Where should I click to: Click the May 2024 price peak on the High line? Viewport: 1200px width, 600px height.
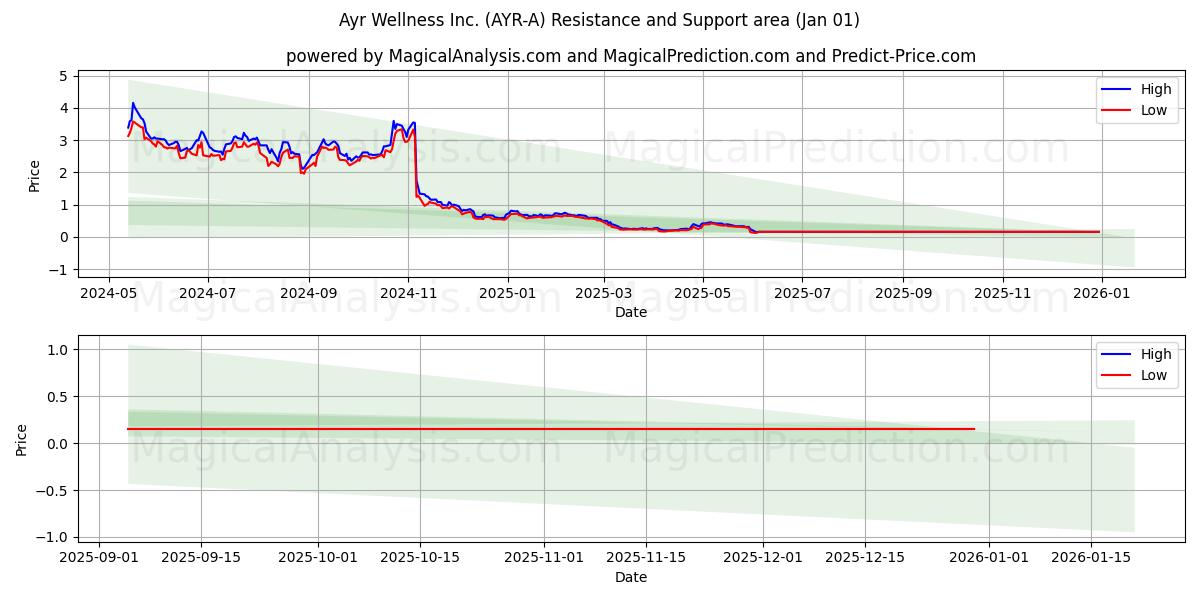(133, 103)
